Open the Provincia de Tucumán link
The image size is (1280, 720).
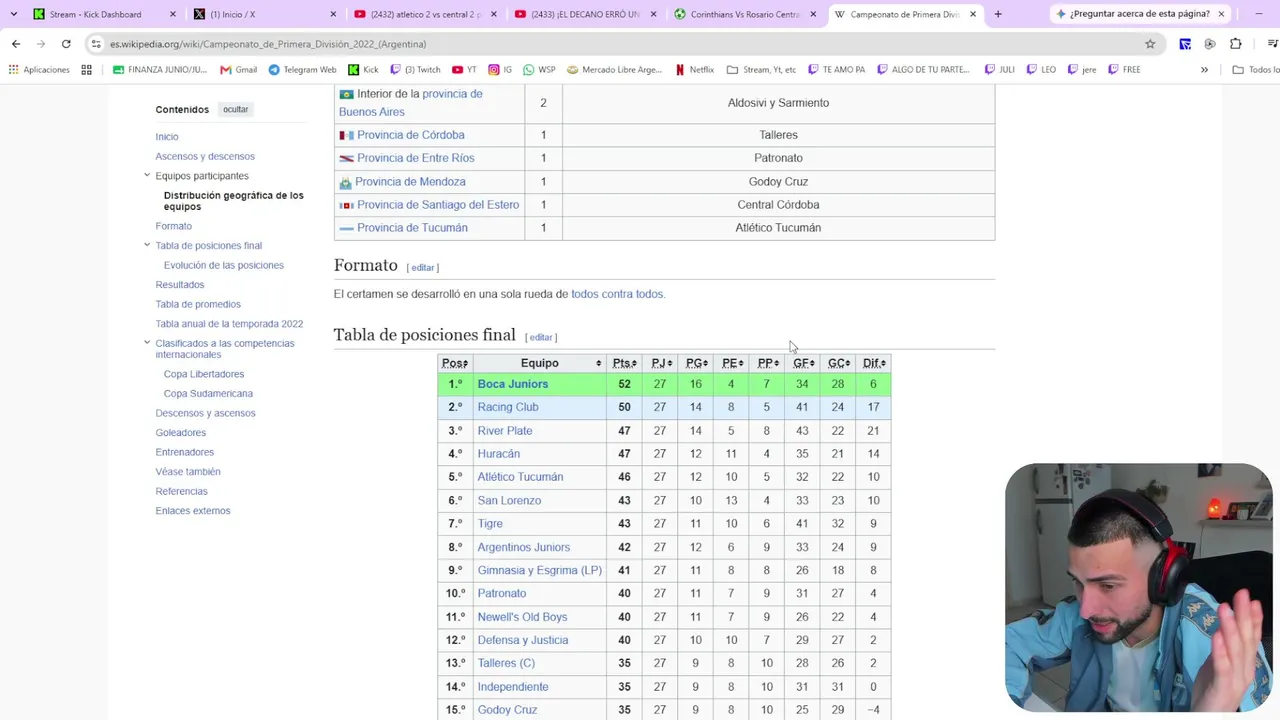click(x=412, y=228)
